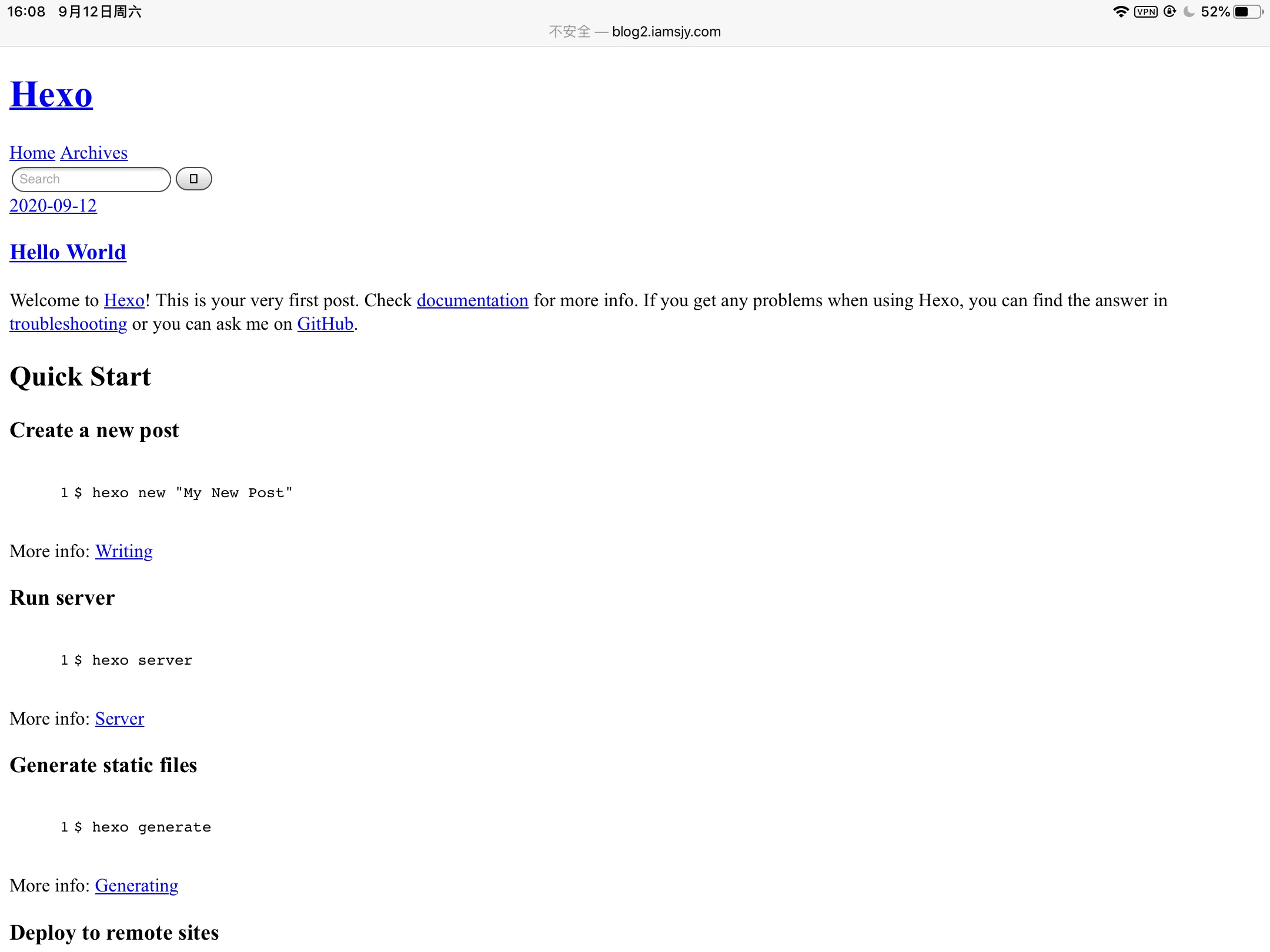1270x952 pixels.
Task: Tap the 9月12日周六 date in status bar
Action: (x=100, y=12)
